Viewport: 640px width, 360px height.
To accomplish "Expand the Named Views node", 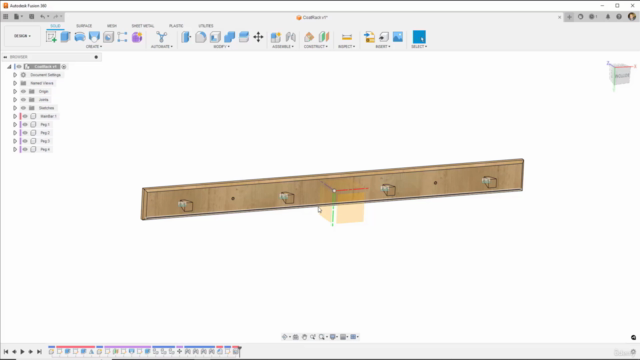I will (15, 83).
